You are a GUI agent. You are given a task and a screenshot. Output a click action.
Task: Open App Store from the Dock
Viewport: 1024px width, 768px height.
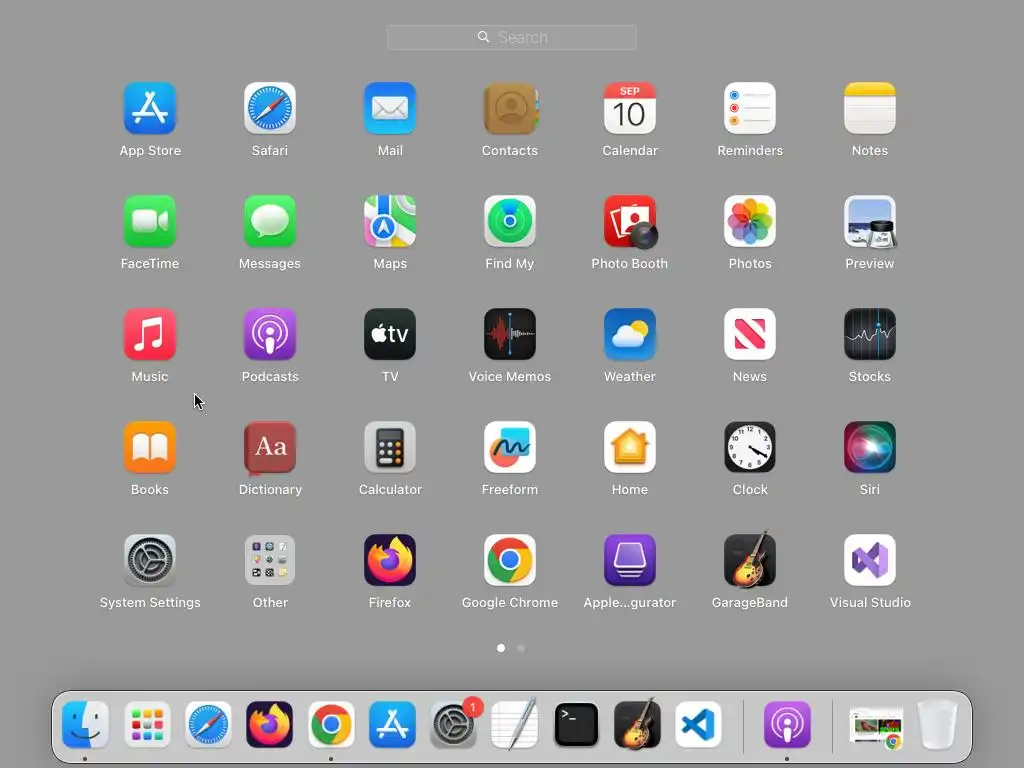[392, 725]
